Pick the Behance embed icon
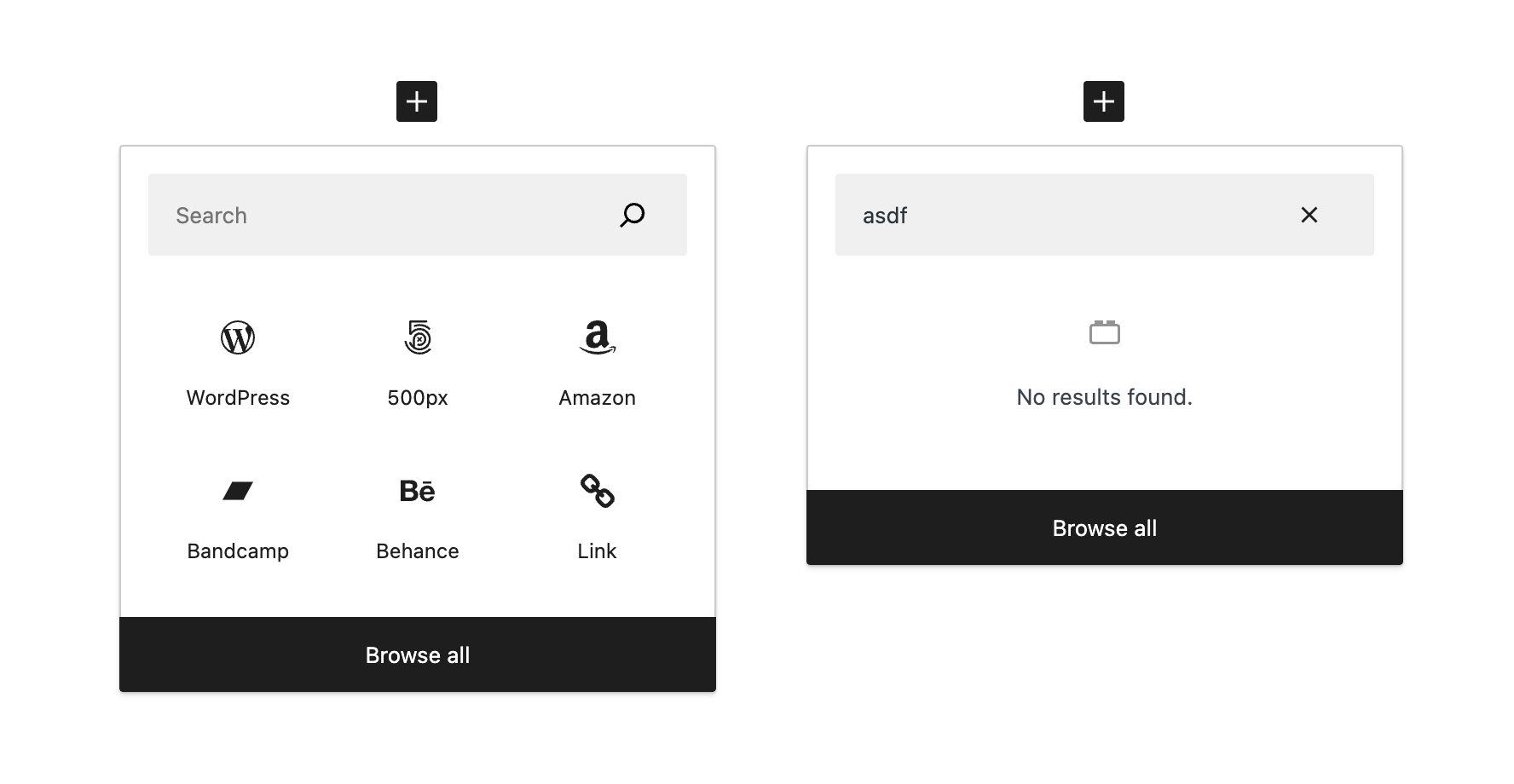The width and height of the screenshot is (1514, 784). pyautogui.click(x=417, y=491)
